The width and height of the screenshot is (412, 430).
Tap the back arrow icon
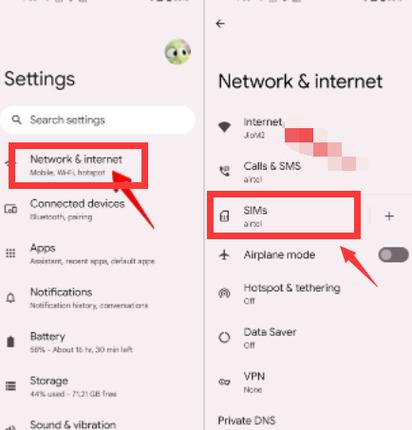(x=220, y=24)
